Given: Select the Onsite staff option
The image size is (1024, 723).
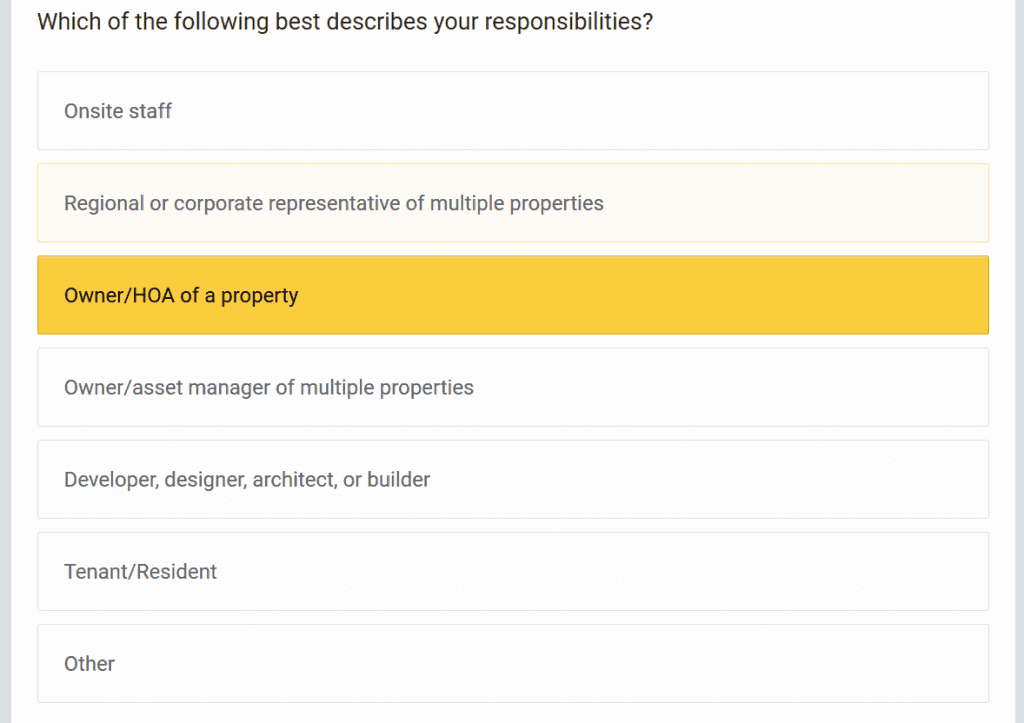Looking at the screenshot, I should click(x=513, y=111).
